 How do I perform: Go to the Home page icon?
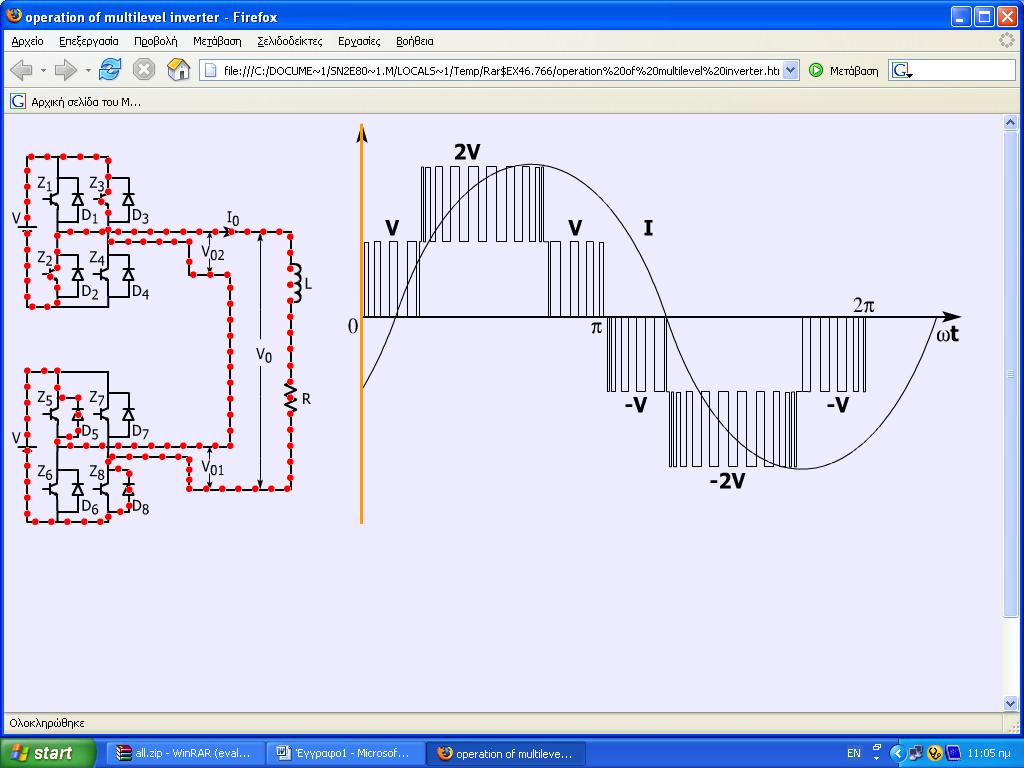click(178, 69)
